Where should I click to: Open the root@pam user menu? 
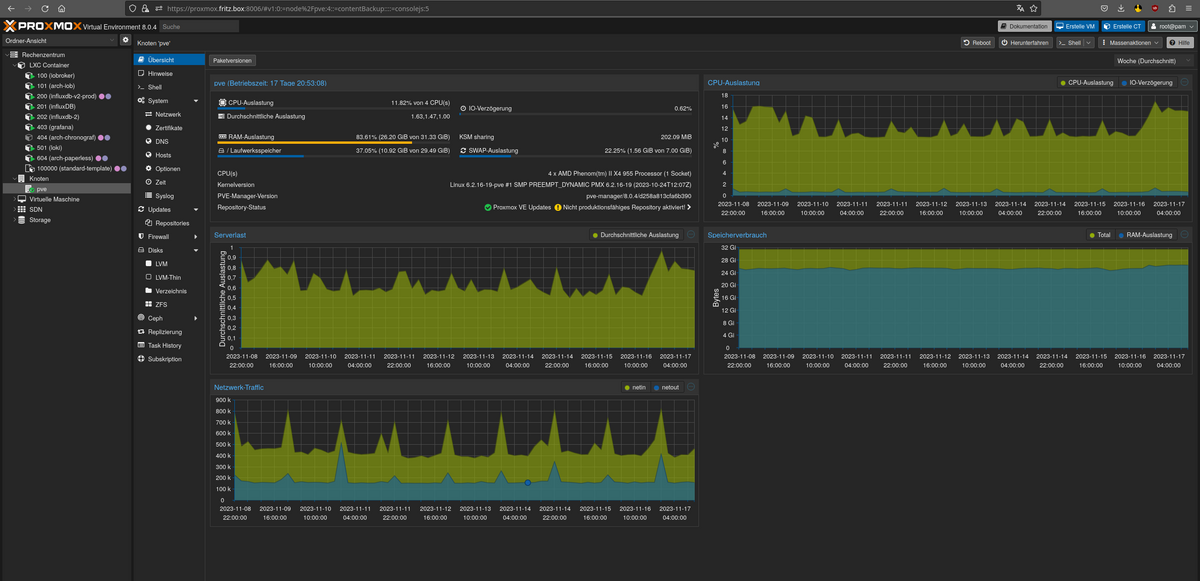1171,26
